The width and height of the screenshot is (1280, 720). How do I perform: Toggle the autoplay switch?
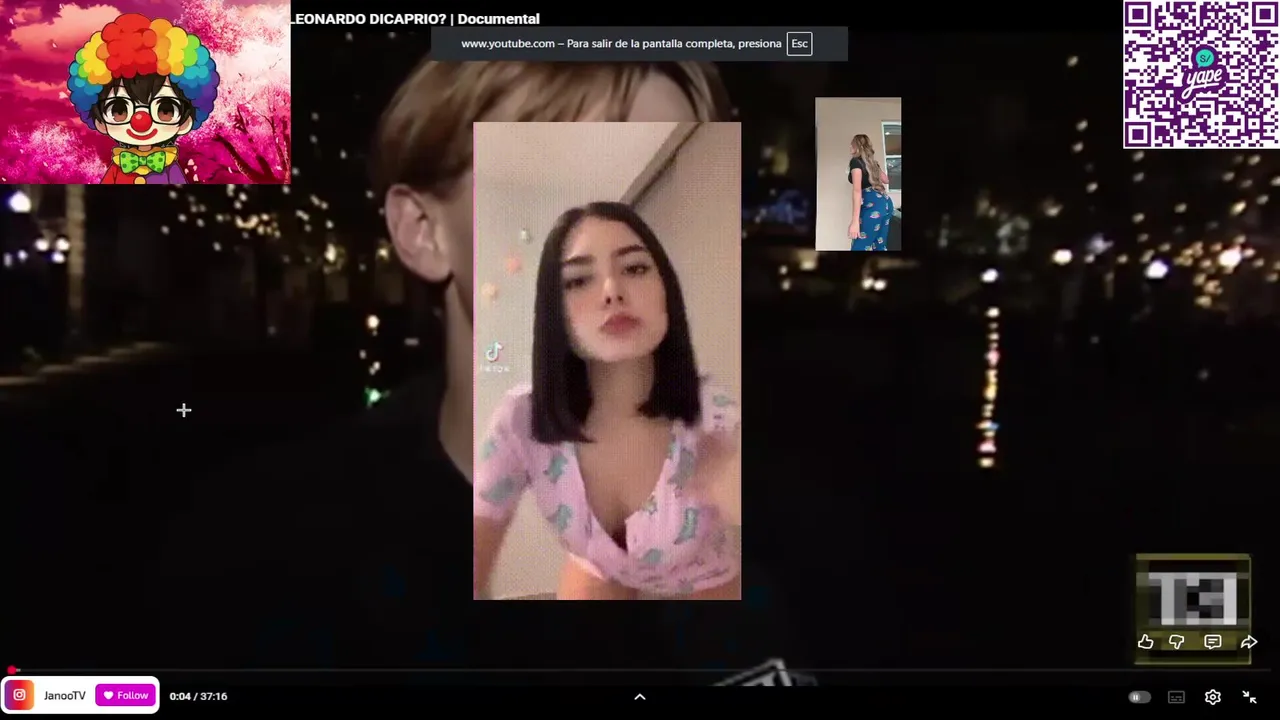point(1140,697)
